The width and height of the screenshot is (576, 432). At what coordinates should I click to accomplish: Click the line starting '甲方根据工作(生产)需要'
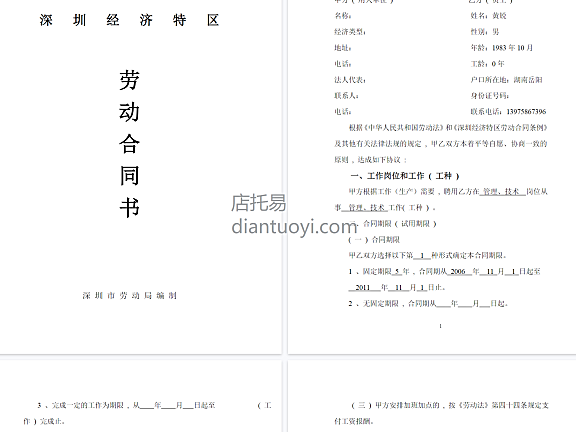coord(448,191)
